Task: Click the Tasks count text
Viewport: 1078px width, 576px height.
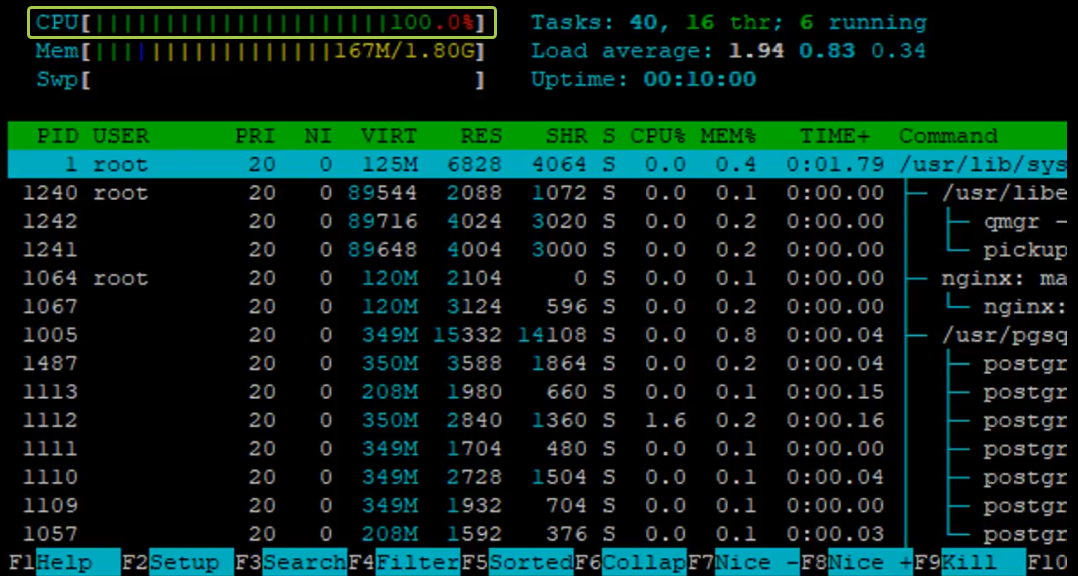Action: point(729,23)
